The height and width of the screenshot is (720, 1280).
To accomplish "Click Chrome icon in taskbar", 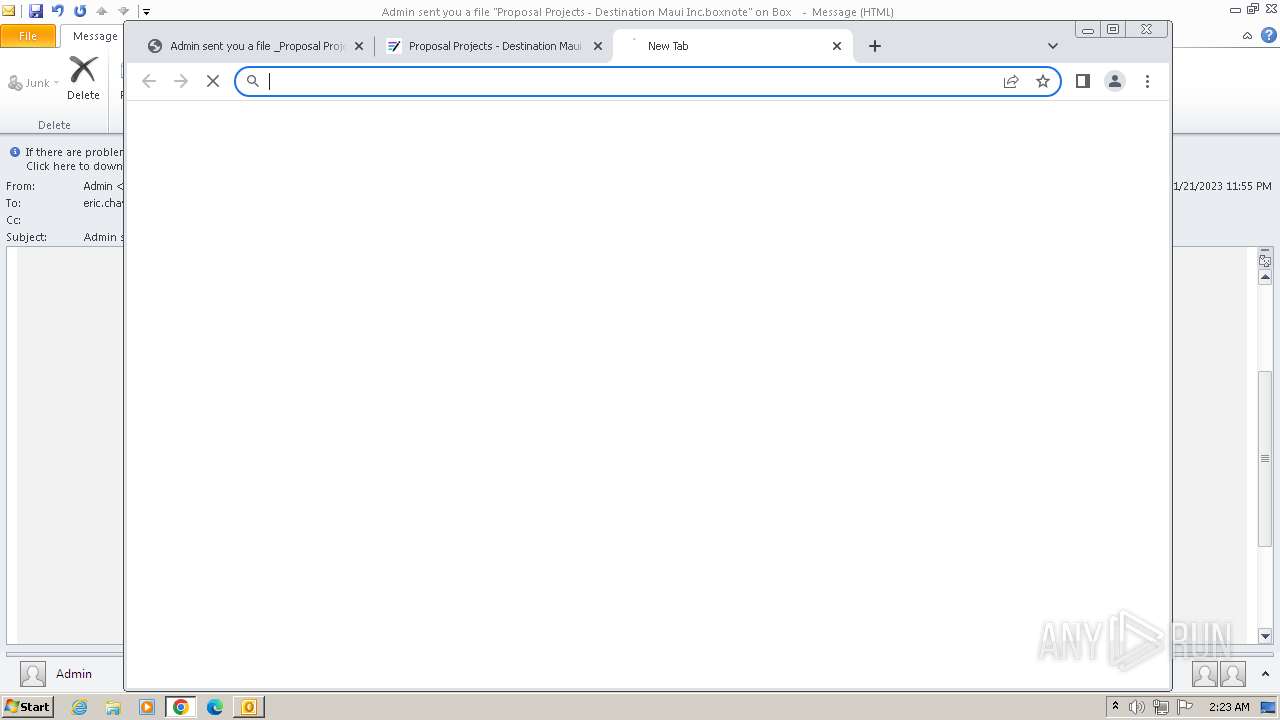I will point(181,707).
